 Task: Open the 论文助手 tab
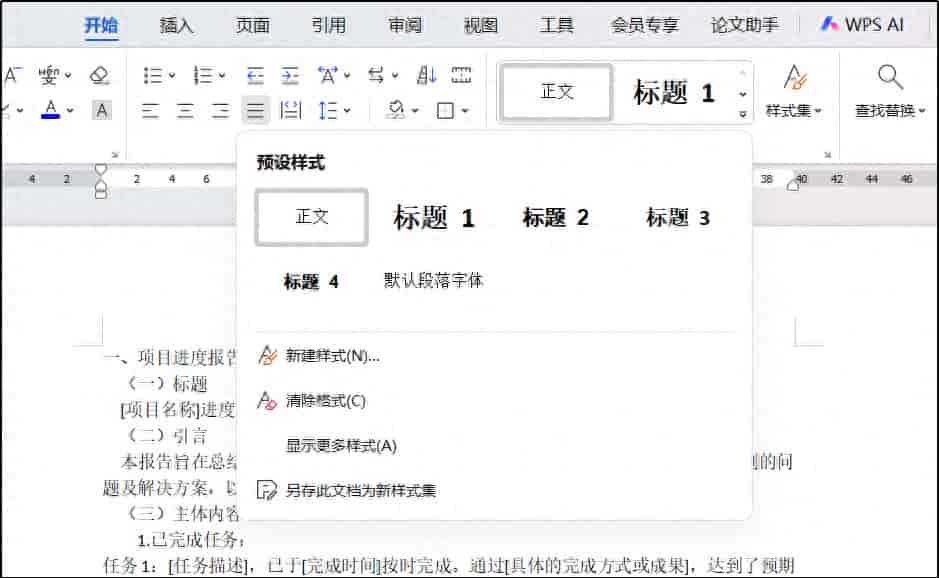click(x=744, y=25)
